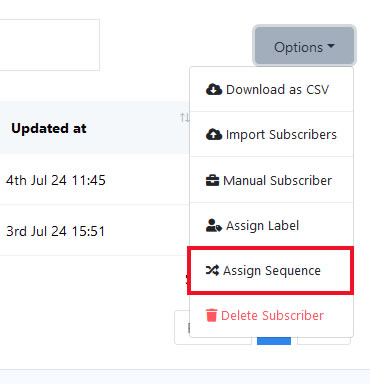Click the cloud download icon
Viewport: 370px width, 384px height.
[x=214, y=89]
